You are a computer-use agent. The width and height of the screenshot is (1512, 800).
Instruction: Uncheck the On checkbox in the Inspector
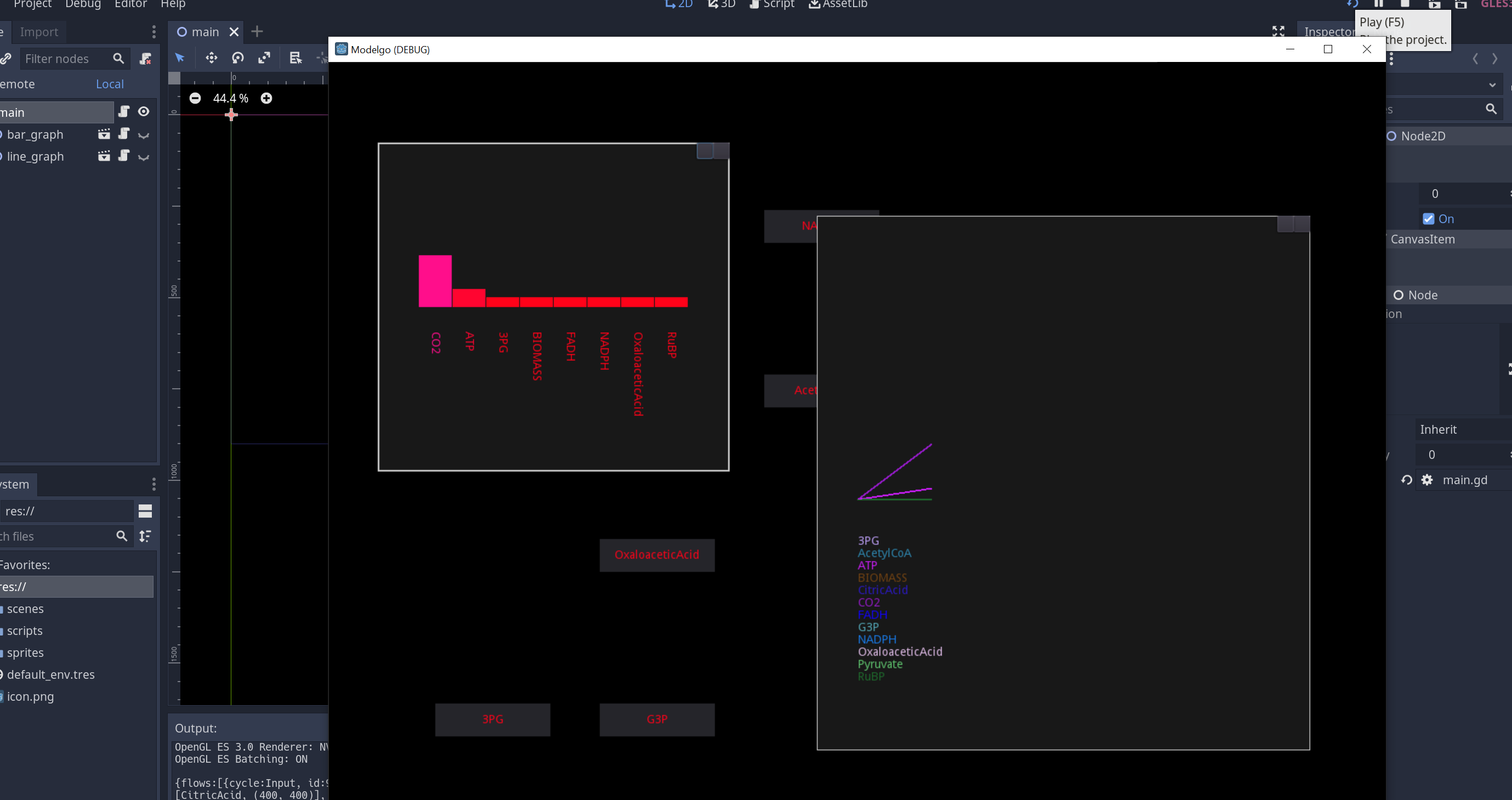click(x=1429, y=218)
